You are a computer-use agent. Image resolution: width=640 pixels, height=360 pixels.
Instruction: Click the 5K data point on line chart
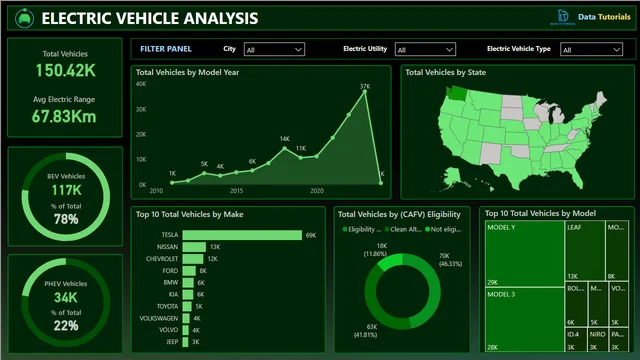204,173
